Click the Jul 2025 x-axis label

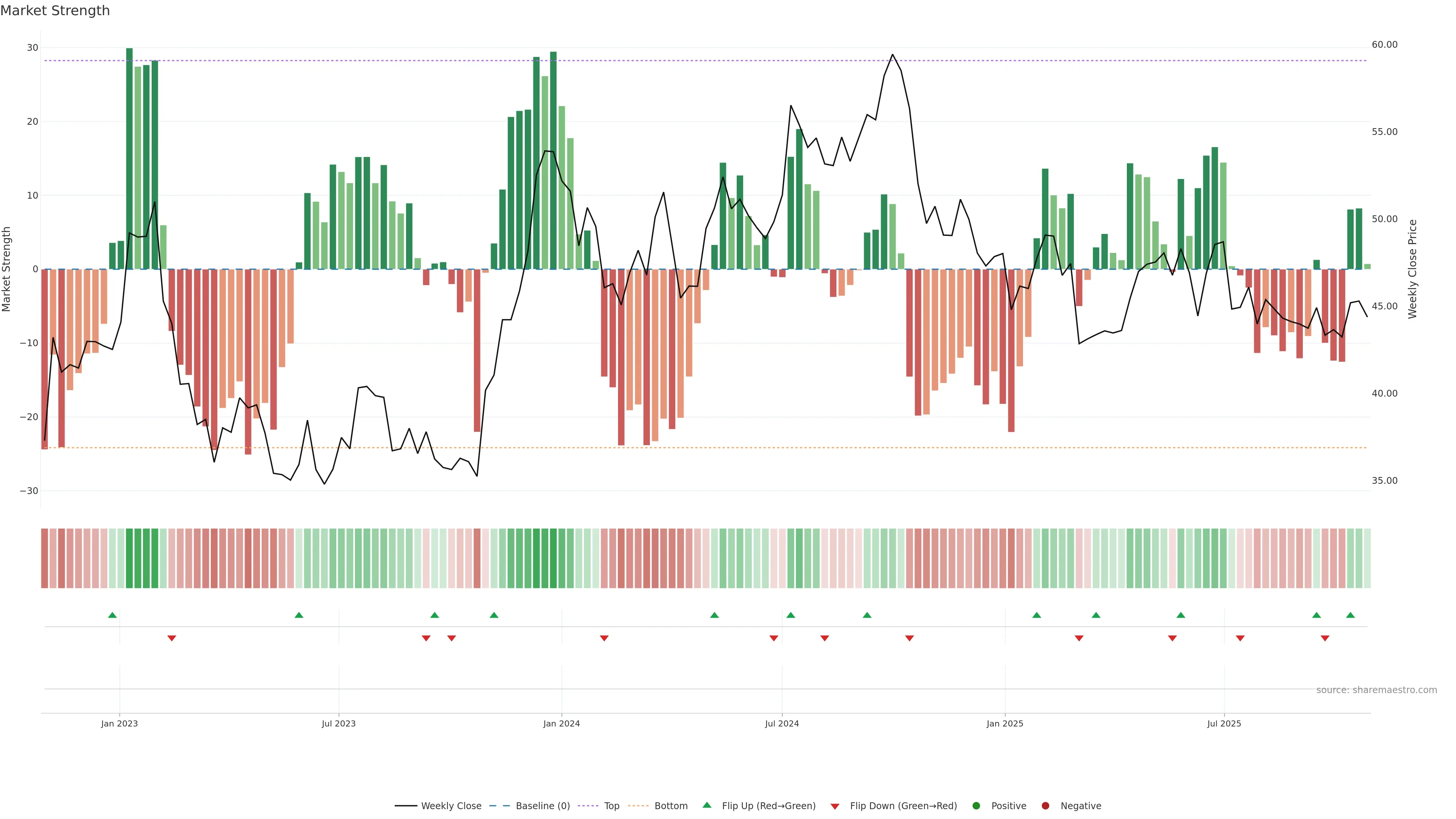pyautogui.click(x=1224, y=723)
